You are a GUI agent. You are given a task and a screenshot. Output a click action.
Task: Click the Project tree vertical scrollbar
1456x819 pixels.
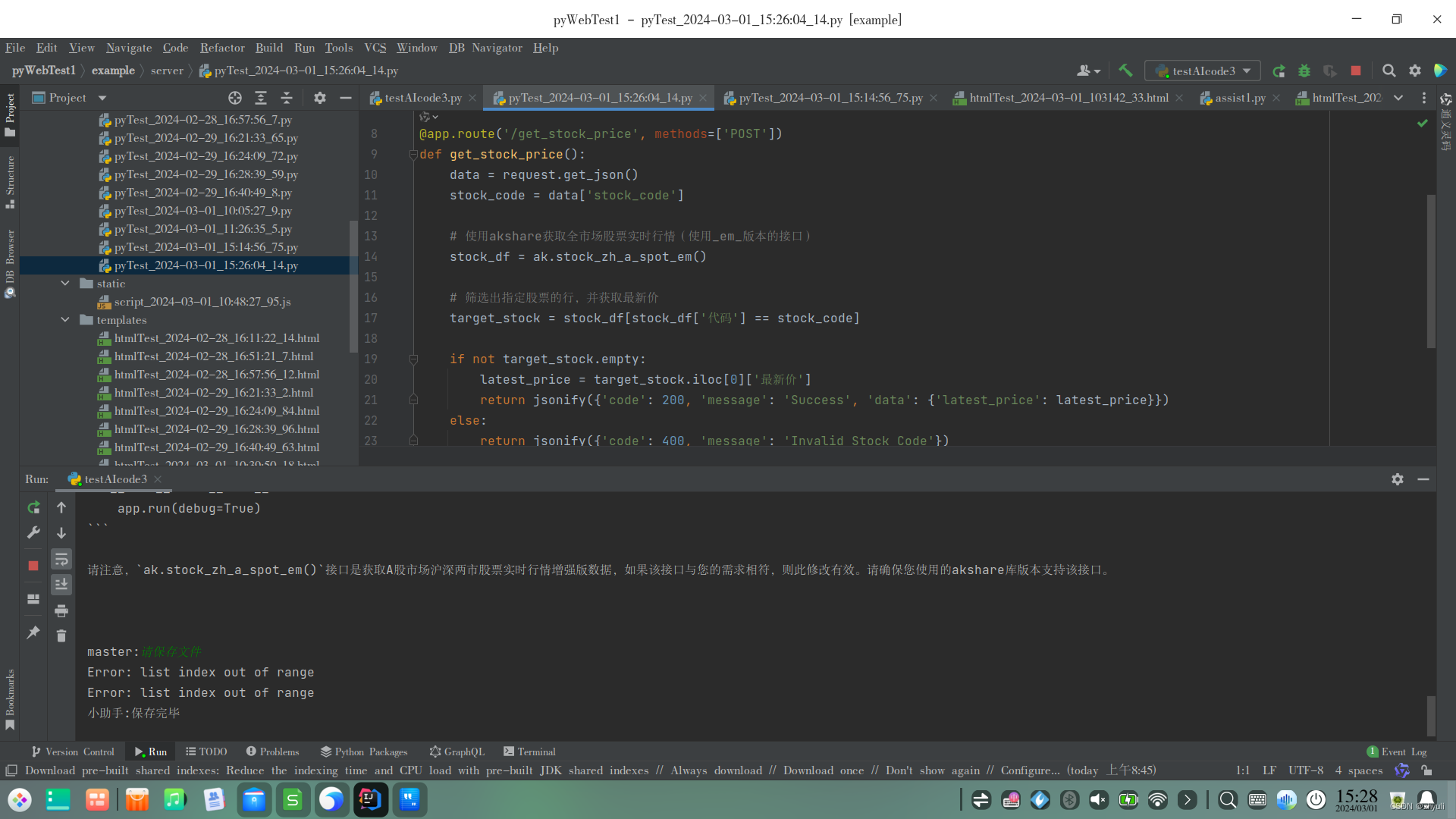coord(353,286)
